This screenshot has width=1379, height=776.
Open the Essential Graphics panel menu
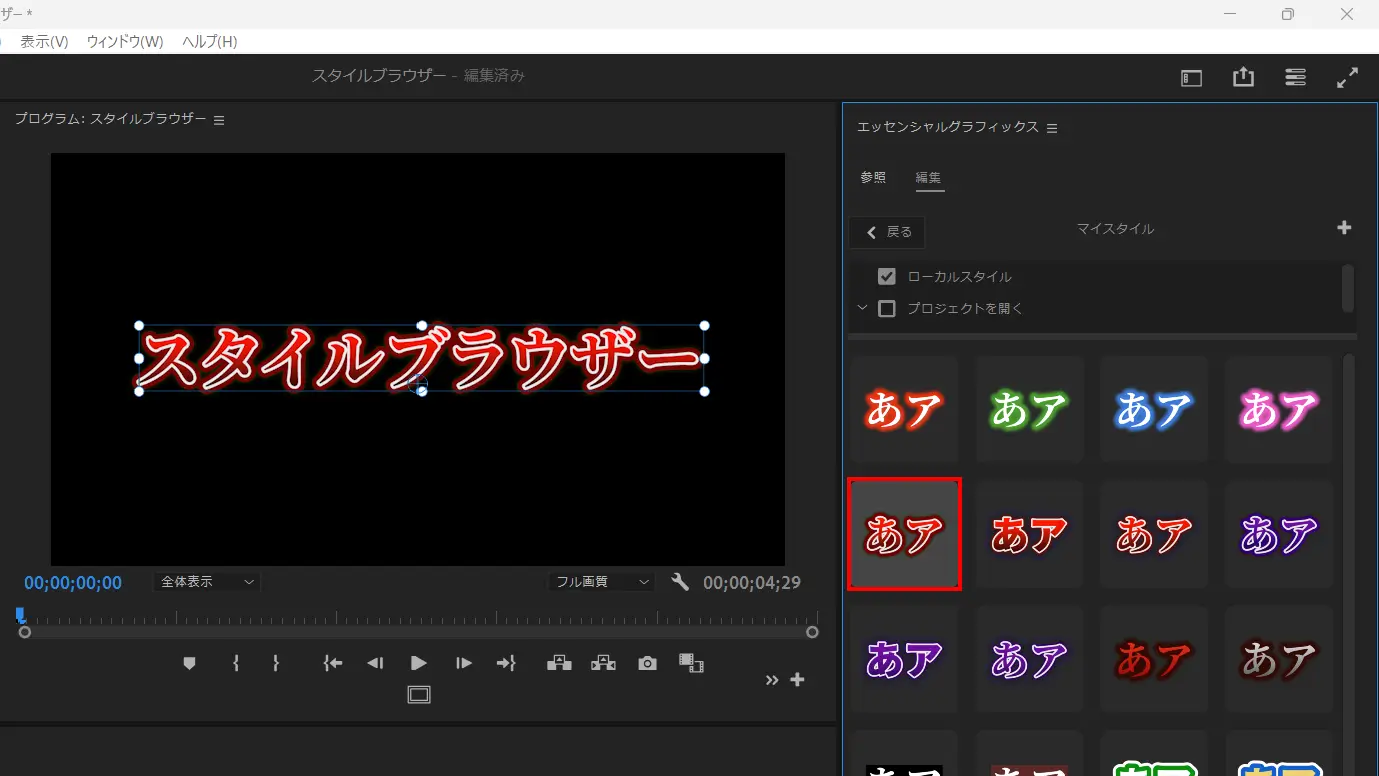coord(1052,128)
